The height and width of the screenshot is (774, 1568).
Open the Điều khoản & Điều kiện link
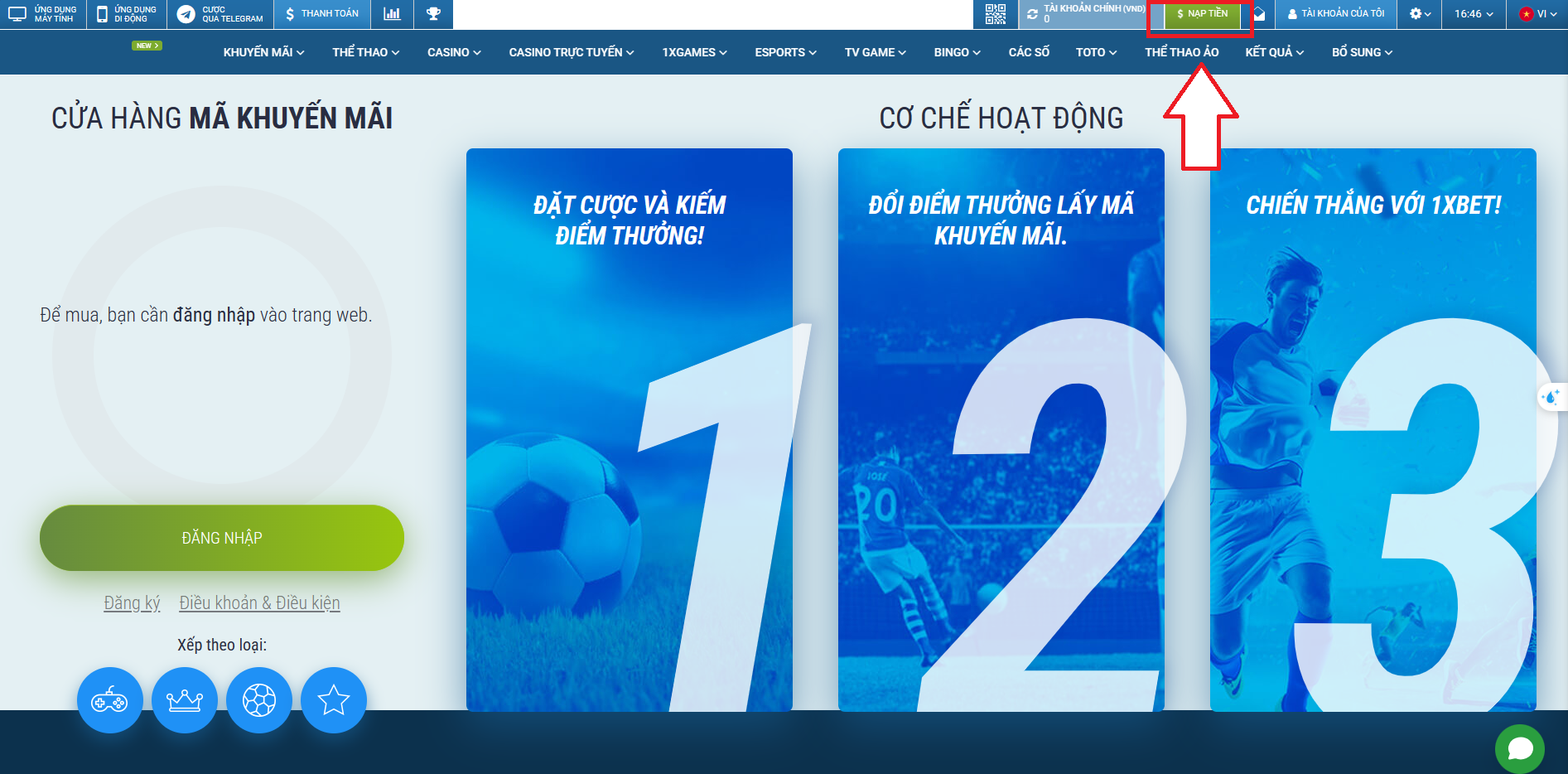click(259, 602)
